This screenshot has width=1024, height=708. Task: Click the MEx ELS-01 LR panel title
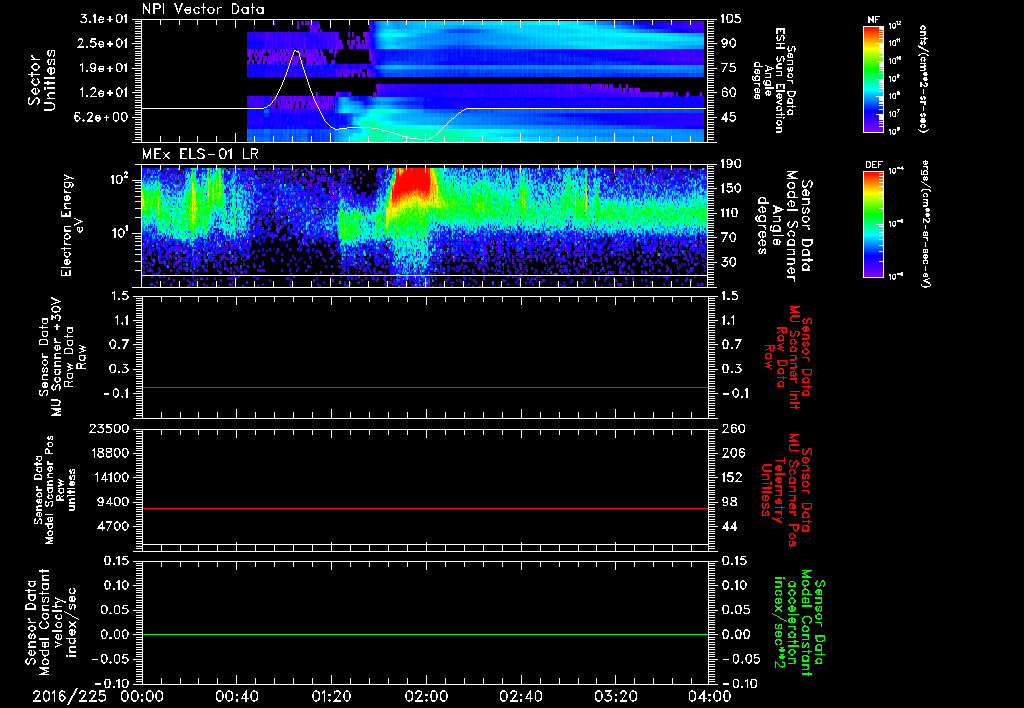pos(200,155)
